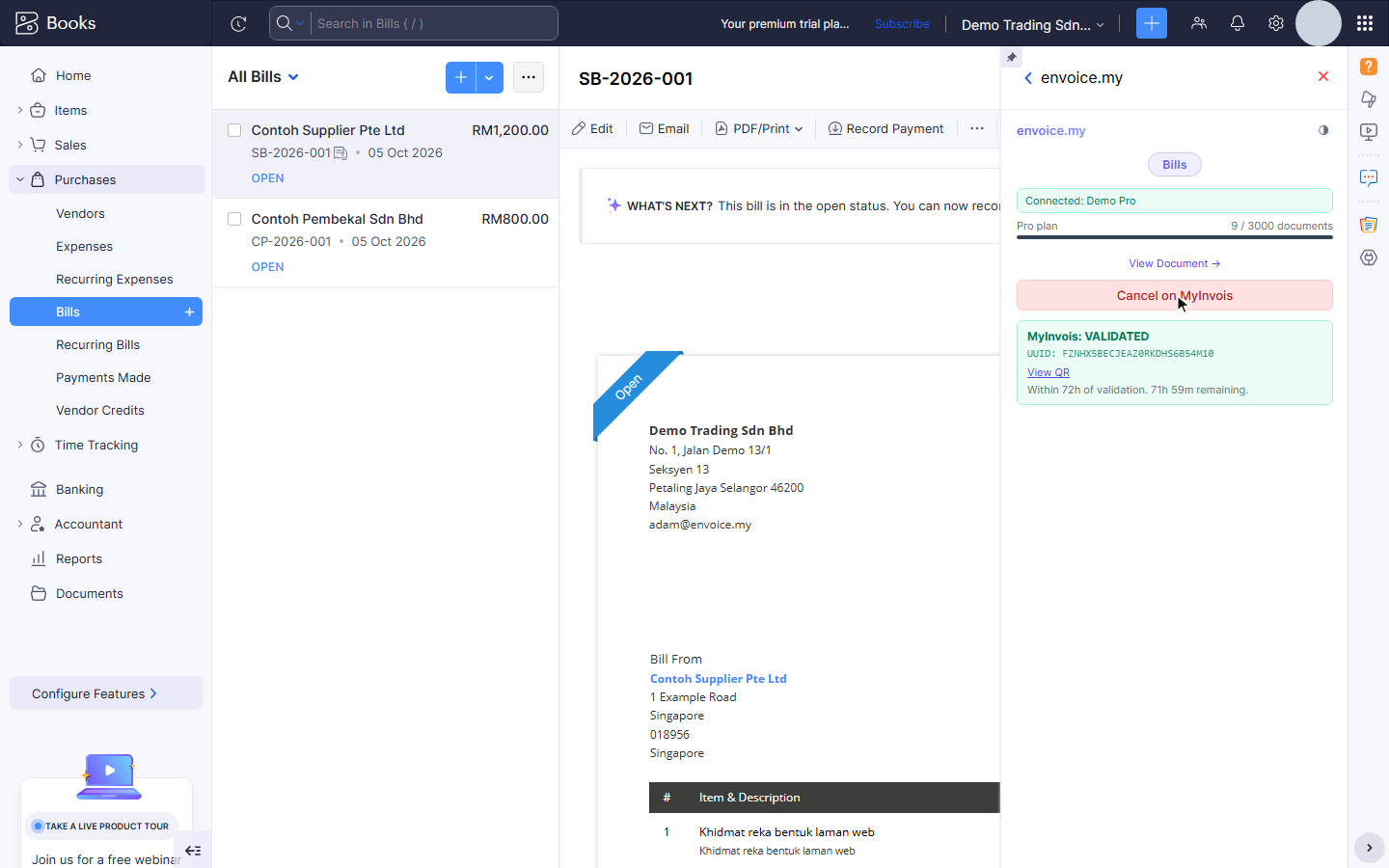This screenshot has width=1389, height=868.
Task: Collapse the Purchases menu
Action: (x=20, y=179)
